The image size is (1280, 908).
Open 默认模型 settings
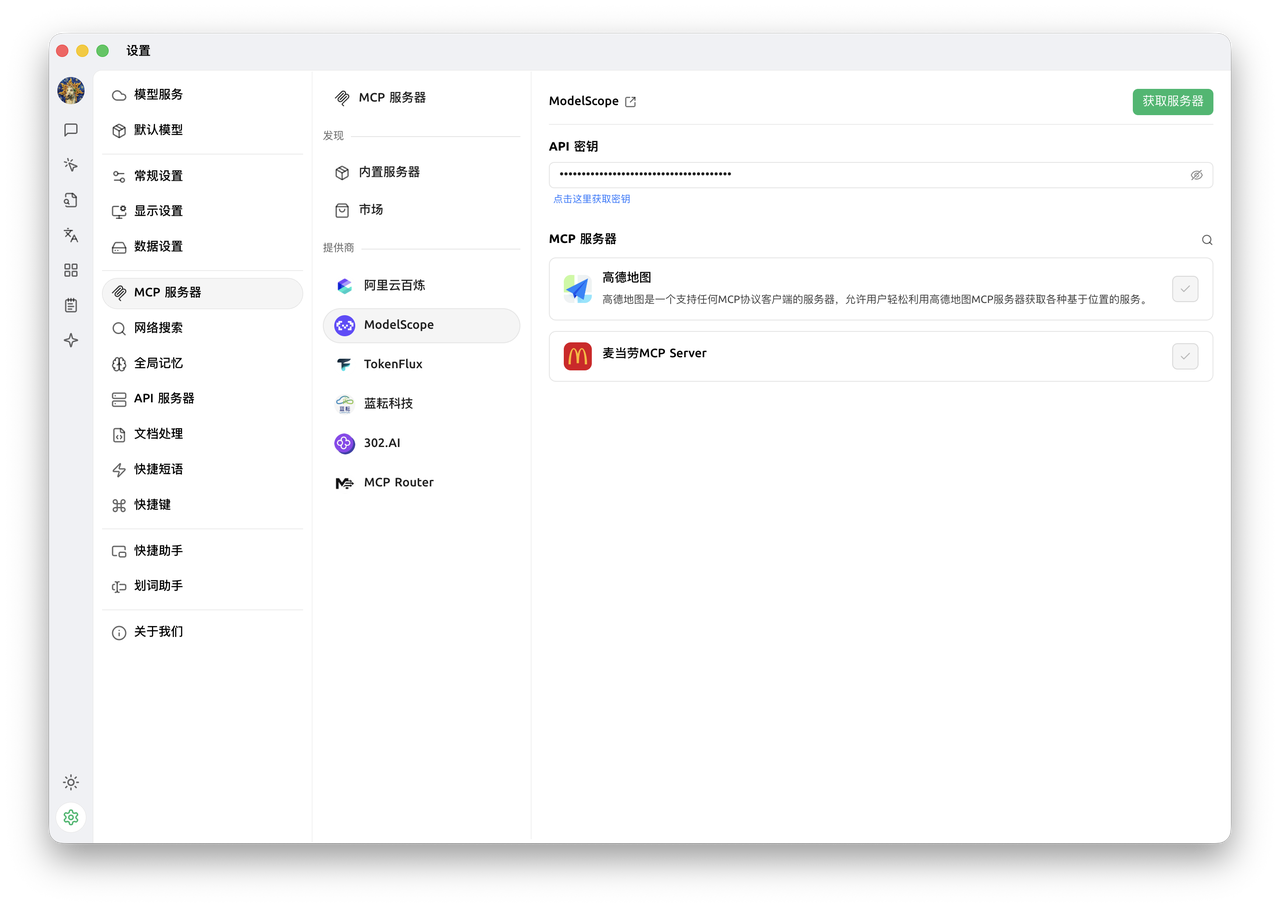(202, 130)
